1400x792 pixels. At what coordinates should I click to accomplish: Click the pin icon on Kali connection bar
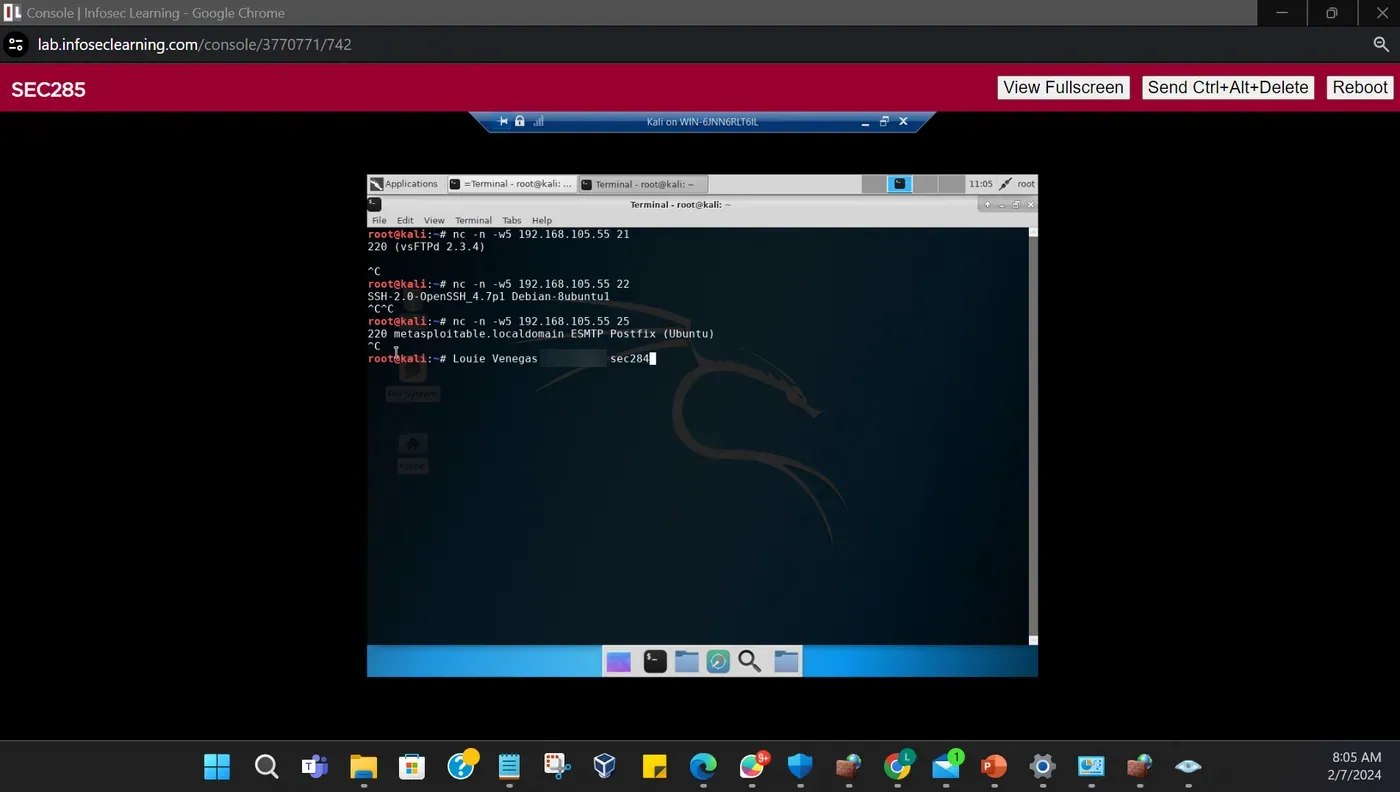[503, 122]
